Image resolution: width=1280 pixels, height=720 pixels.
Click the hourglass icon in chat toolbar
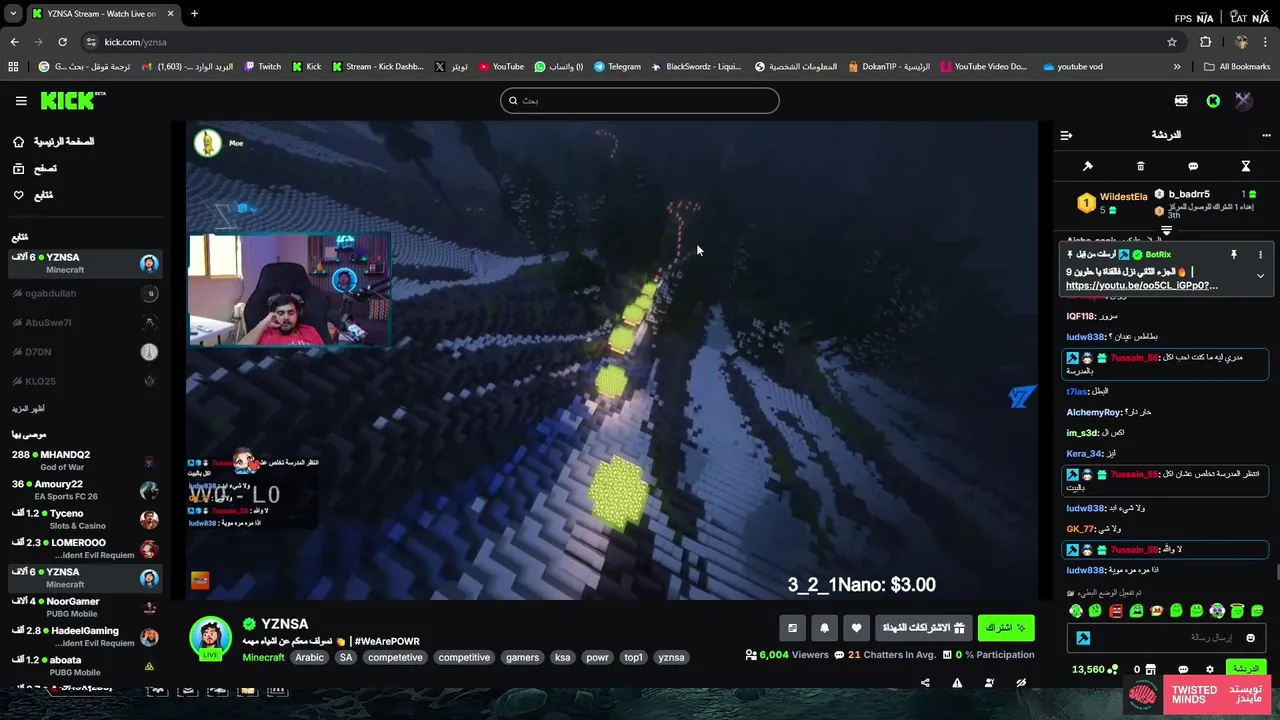(x=1246, y=166)
